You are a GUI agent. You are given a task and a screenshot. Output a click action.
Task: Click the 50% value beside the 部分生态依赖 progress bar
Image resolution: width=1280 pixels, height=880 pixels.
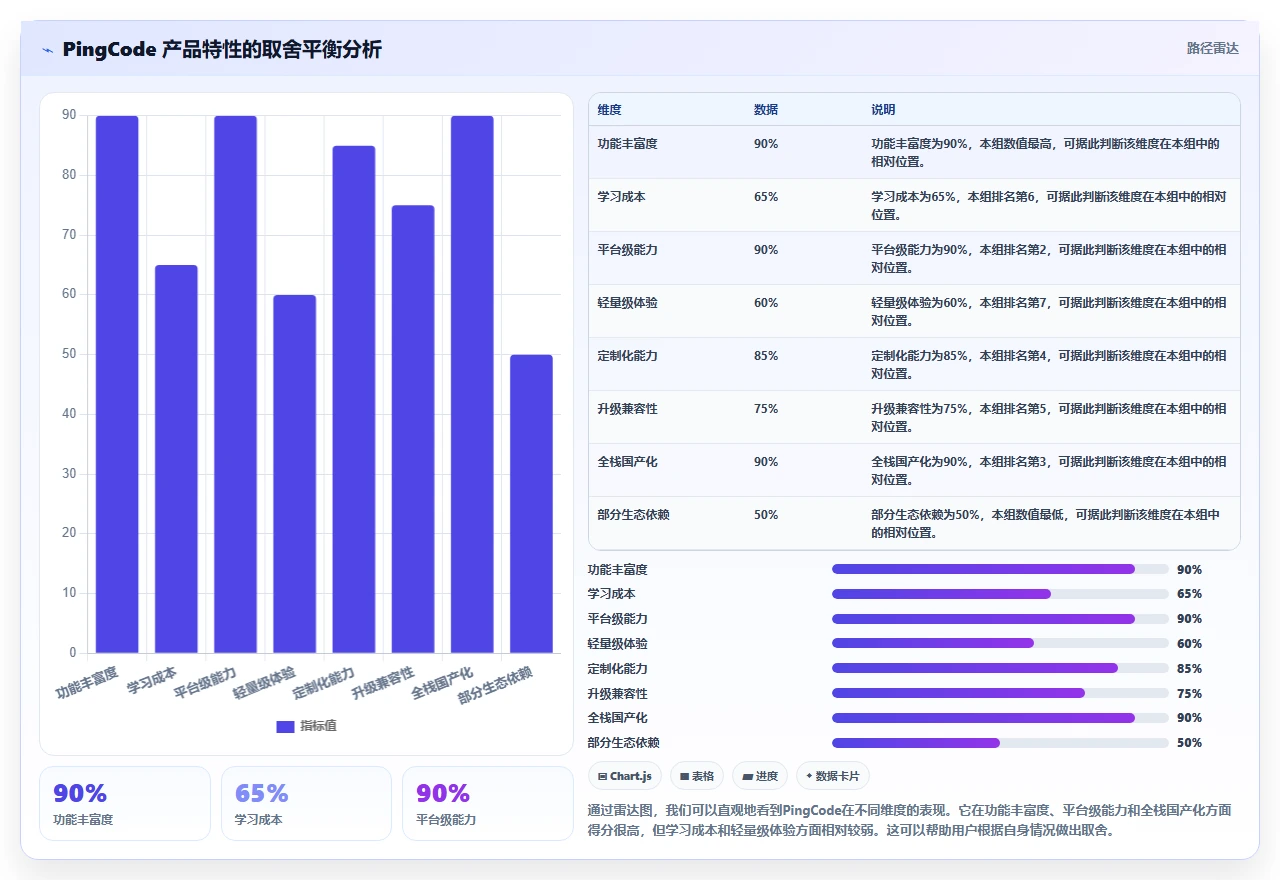pyautogui.click(x=1189, y=743)
